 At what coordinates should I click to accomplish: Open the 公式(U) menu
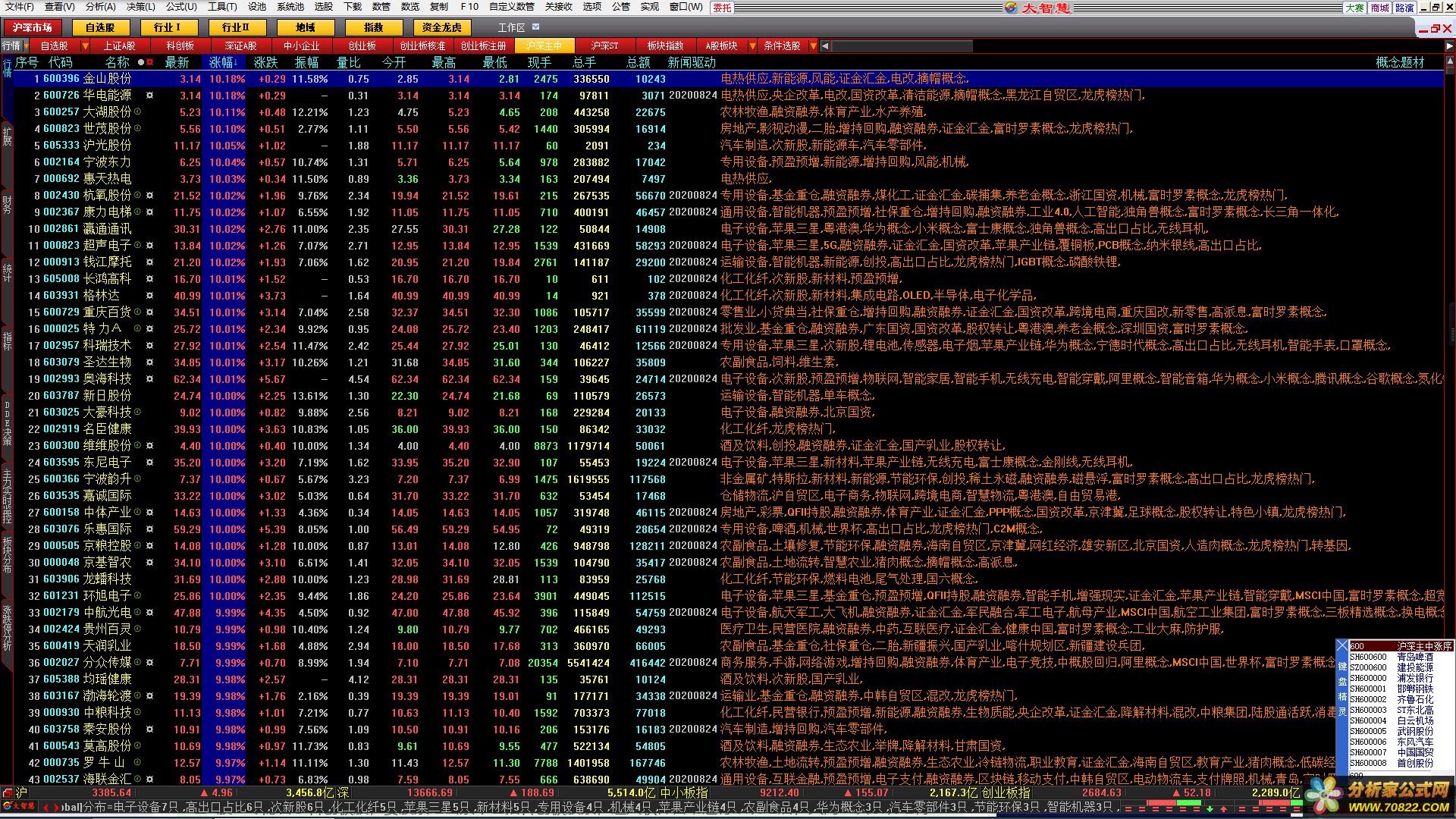pos(181,7)
